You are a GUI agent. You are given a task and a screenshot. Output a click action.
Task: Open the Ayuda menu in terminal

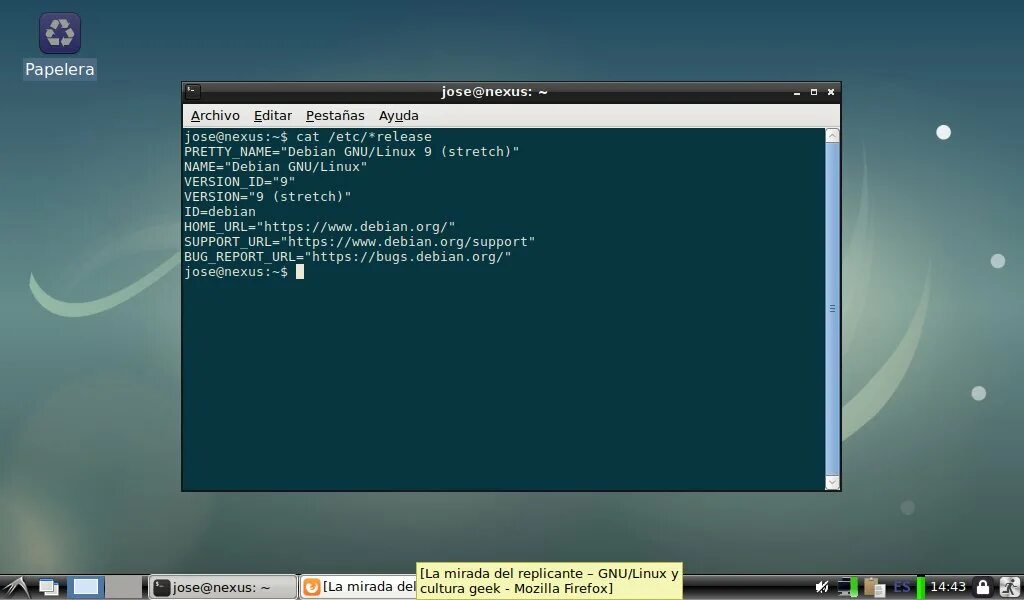point(398,116)
